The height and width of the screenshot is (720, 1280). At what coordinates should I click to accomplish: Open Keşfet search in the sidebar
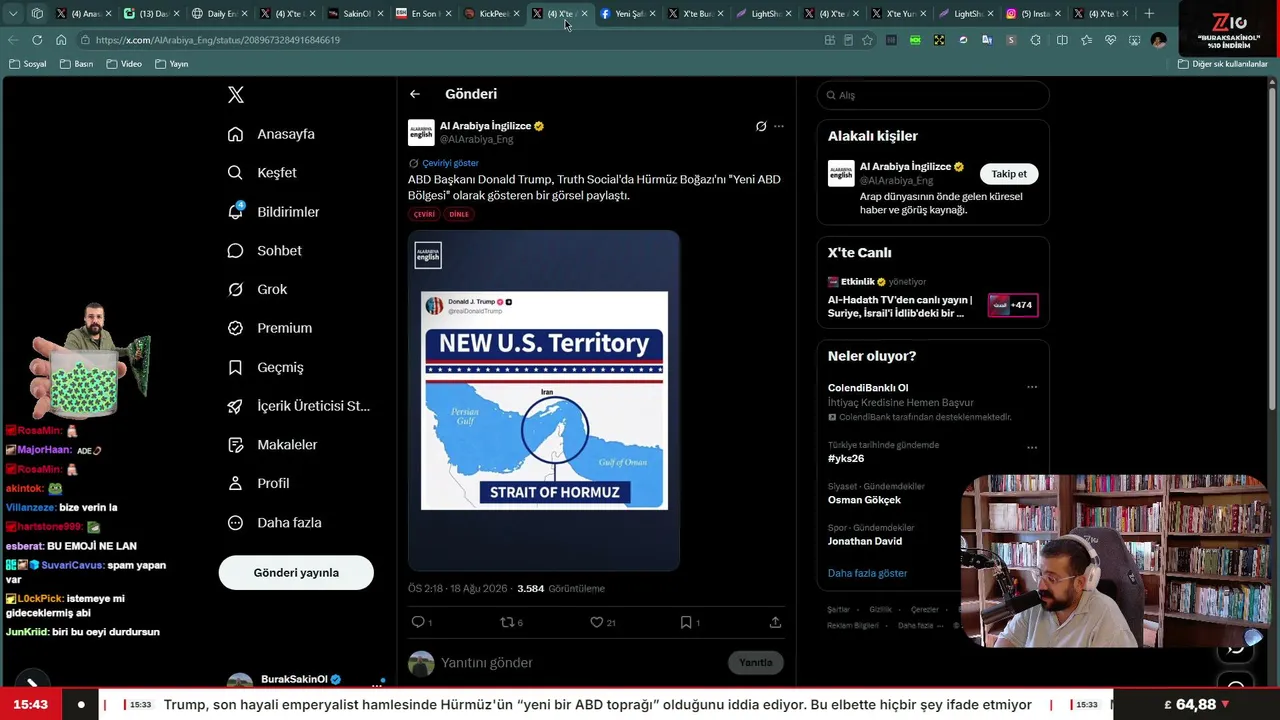[x=262, y=173]
